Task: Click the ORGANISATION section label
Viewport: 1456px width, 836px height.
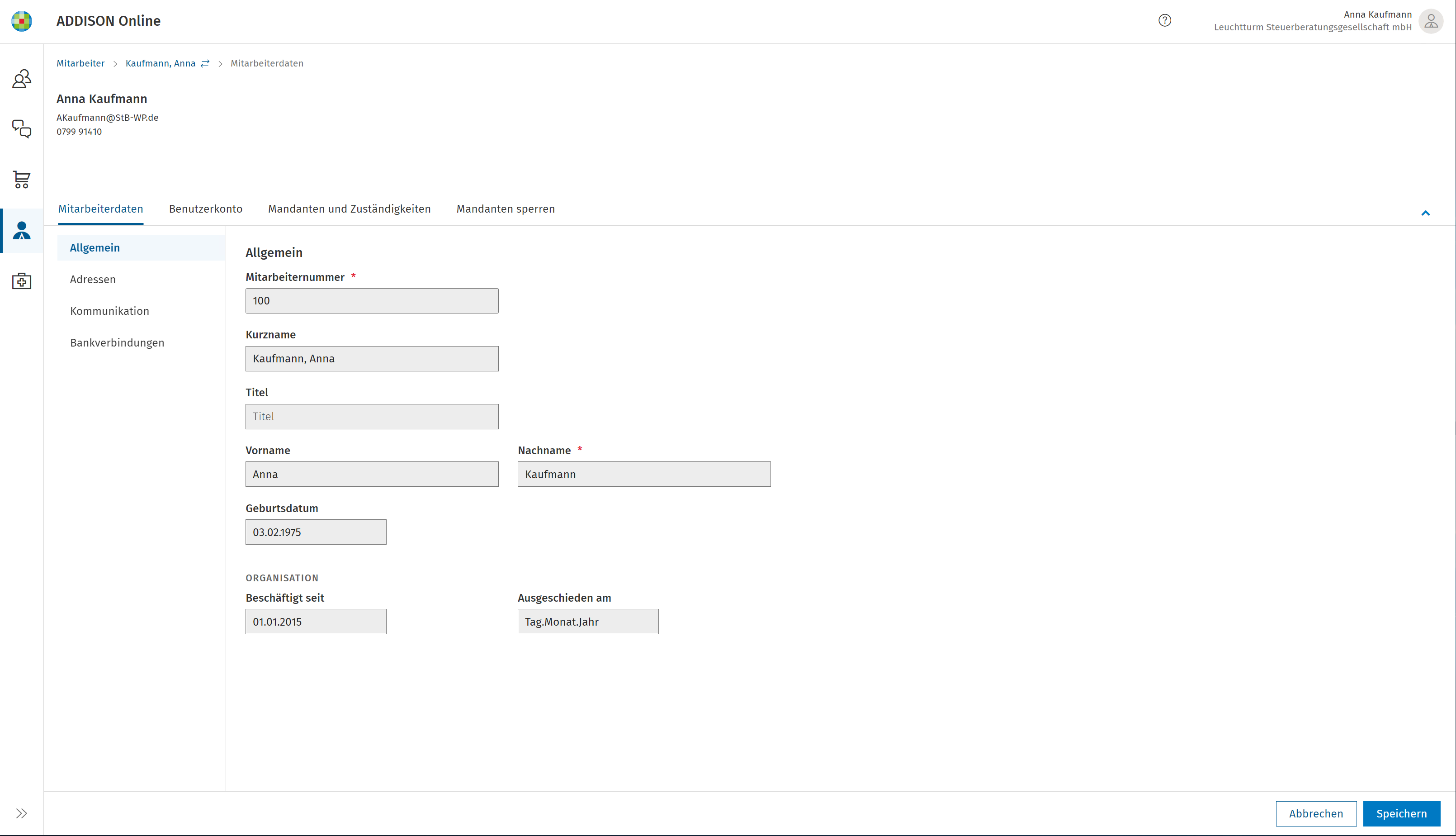Action: [282, 578]
